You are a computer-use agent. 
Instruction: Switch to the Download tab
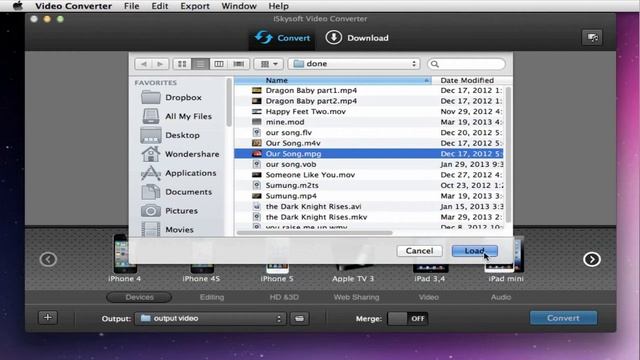(357, 38)
